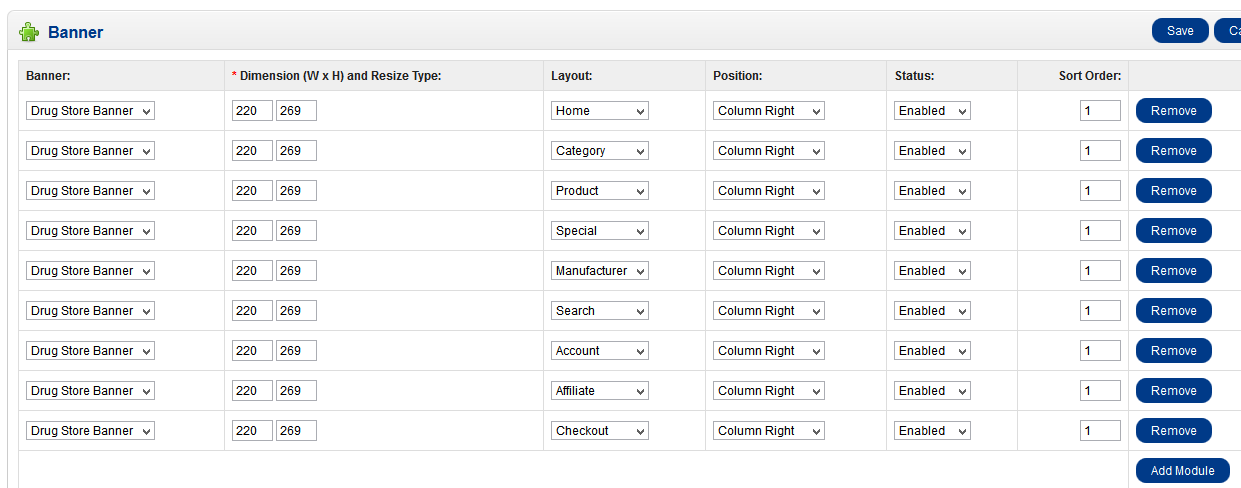Change the Special layout selection
The height and width of the screenshot is (488, 1241).
click(x=600, y=231)
